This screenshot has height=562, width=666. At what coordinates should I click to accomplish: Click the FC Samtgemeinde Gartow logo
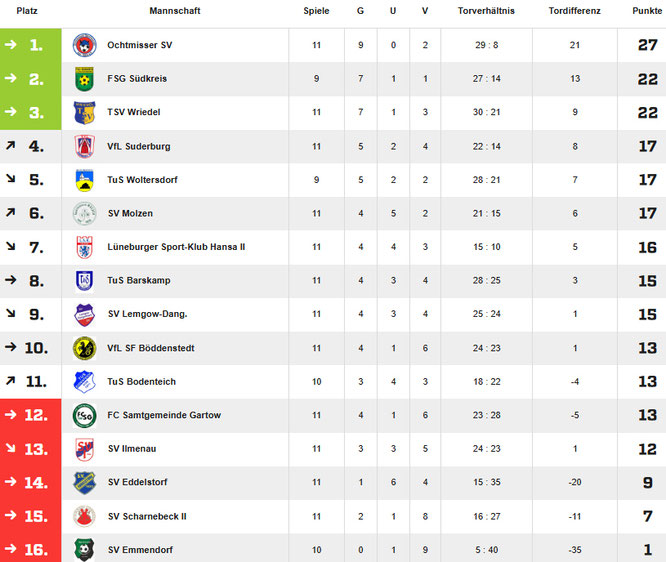pos(84,415)
